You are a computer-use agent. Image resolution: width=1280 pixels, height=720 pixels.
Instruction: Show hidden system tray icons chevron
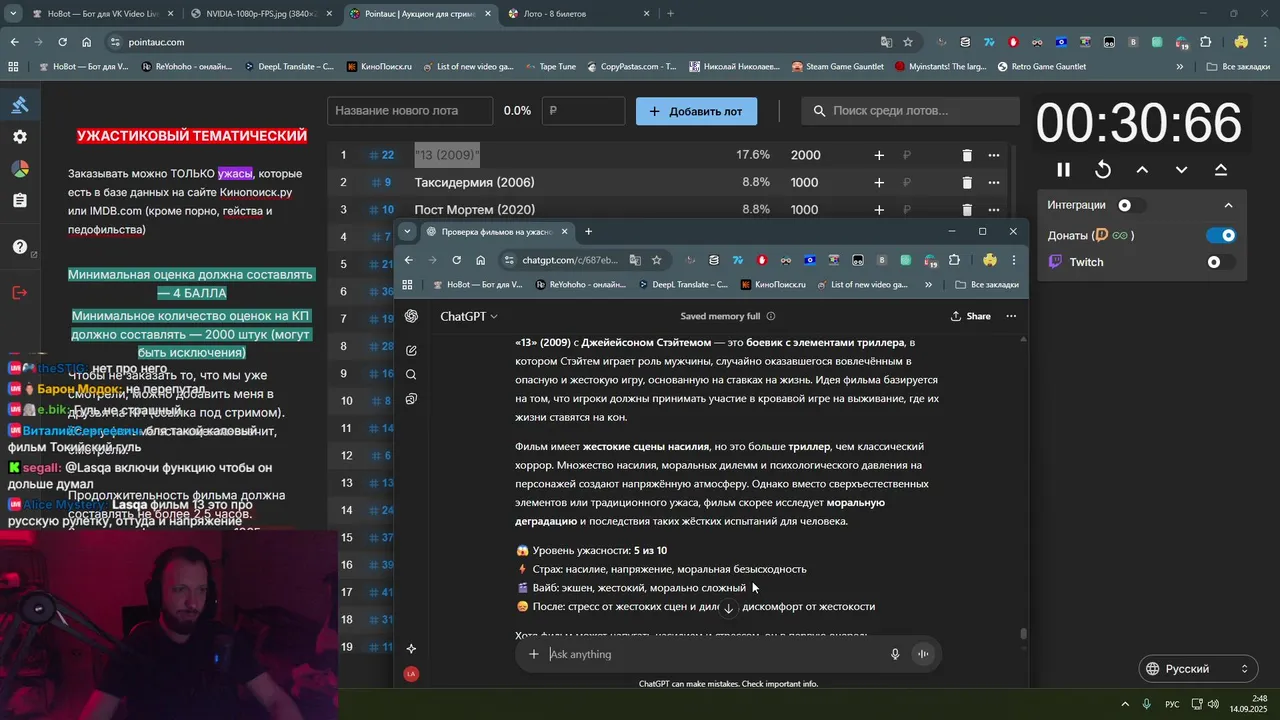point(1125,704)
